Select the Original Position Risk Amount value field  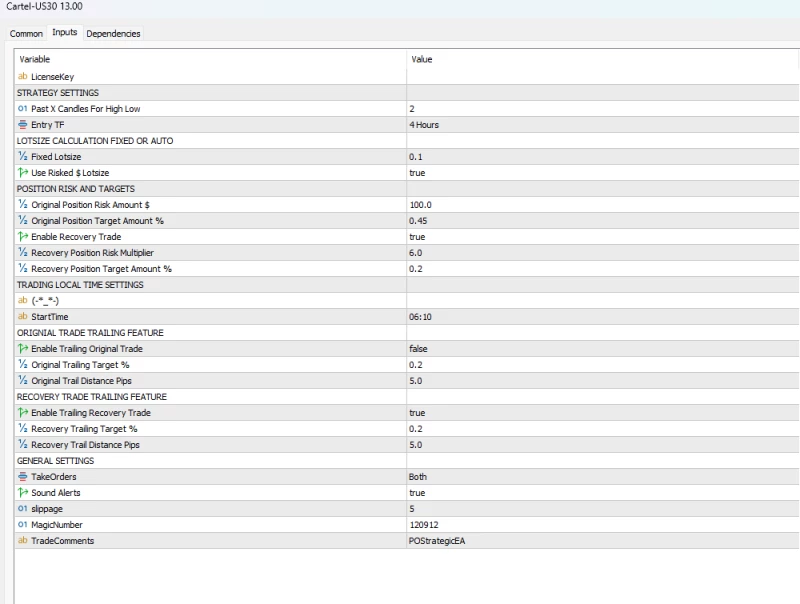(600, 205)
